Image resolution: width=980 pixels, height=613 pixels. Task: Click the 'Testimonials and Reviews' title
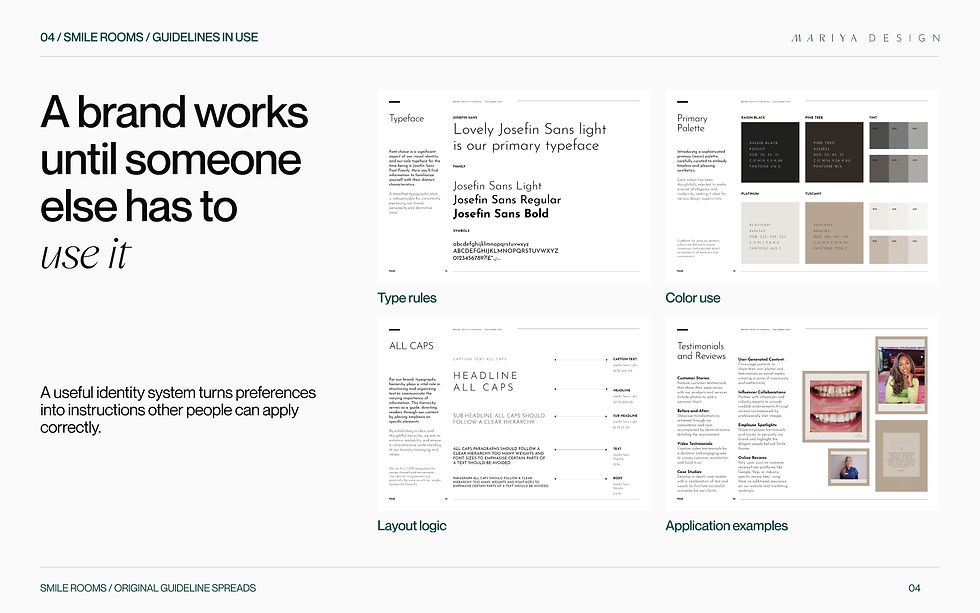[701, 351]
